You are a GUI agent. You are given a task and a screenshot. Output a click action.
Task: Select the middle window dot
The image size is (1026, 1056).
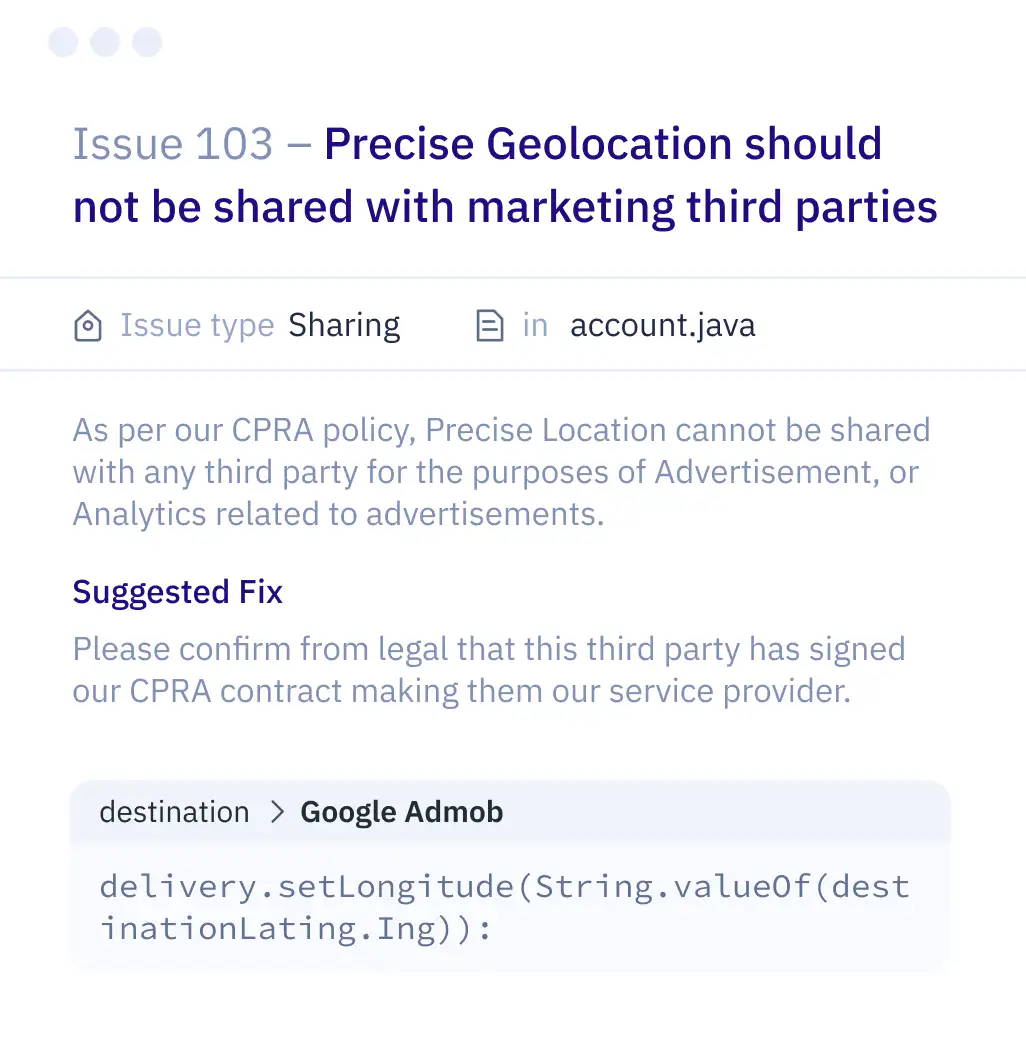105,42
